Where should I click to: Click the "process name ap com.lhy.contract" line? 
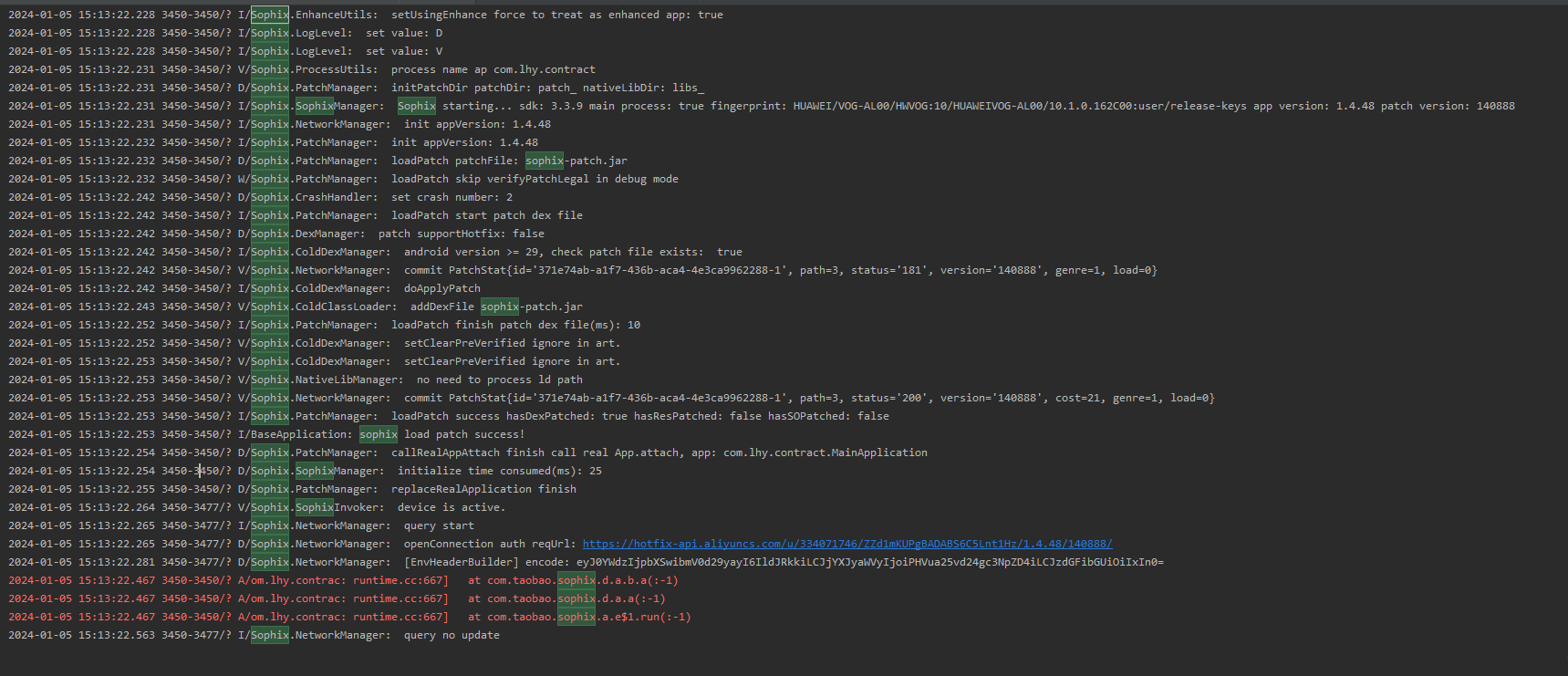tap(493, 69)
